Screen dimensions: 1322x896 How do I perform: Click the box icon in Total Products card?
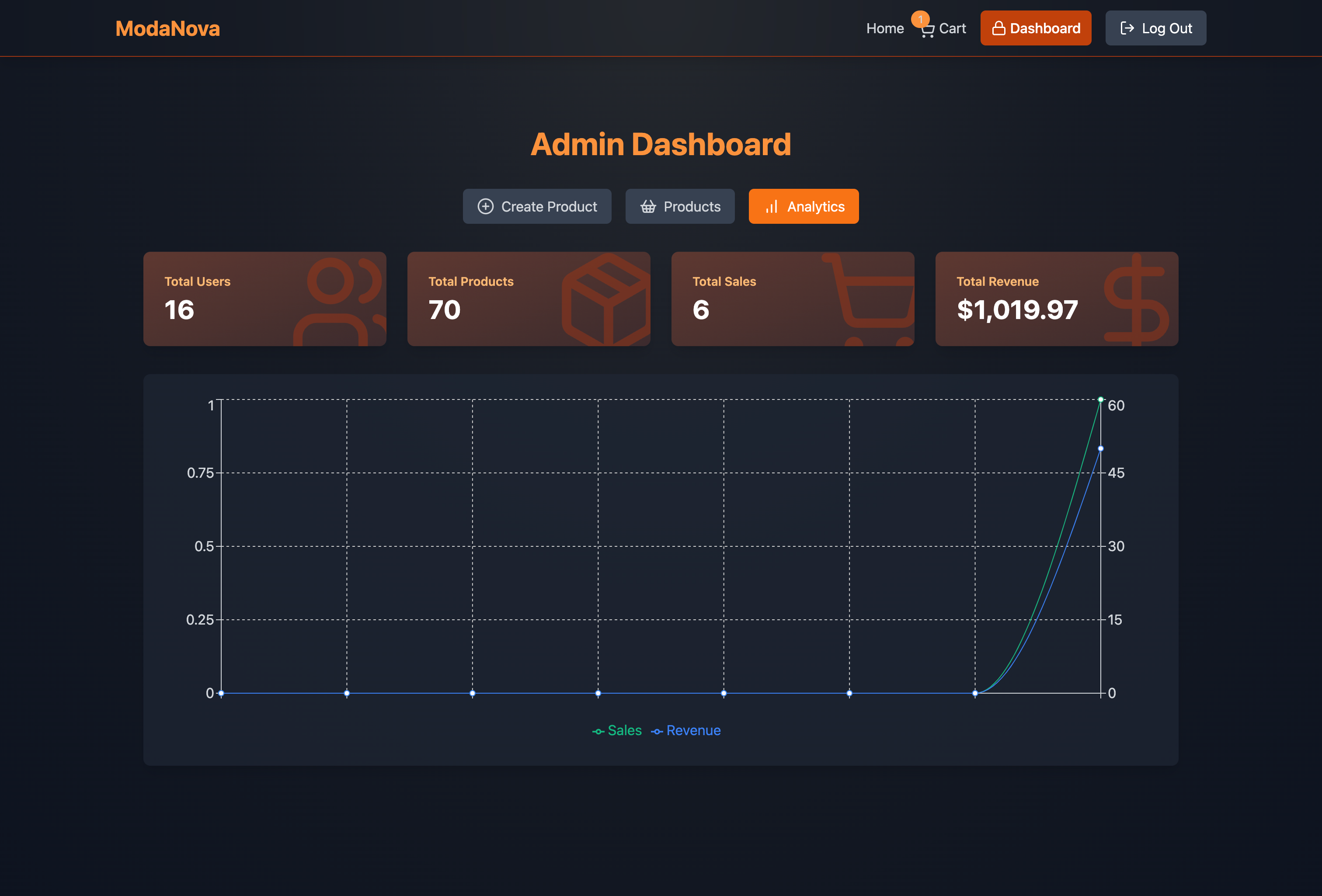(x=607, y=300)
